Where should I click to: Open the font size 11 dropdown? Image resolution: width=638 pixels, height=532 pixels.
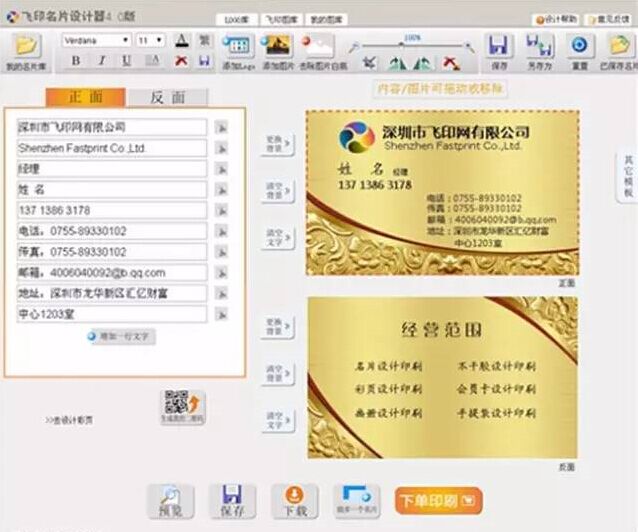(150, 40)
